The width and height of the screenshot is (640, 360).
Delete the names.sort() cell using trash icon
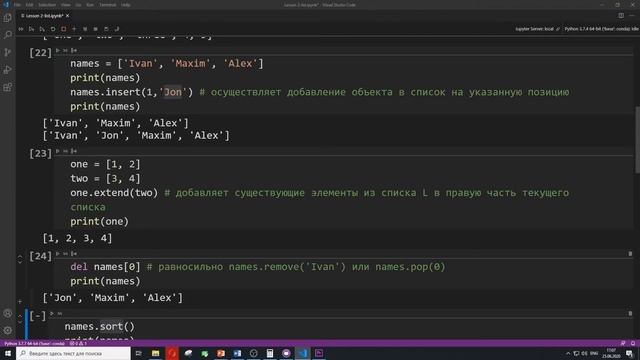click(630, 313)
